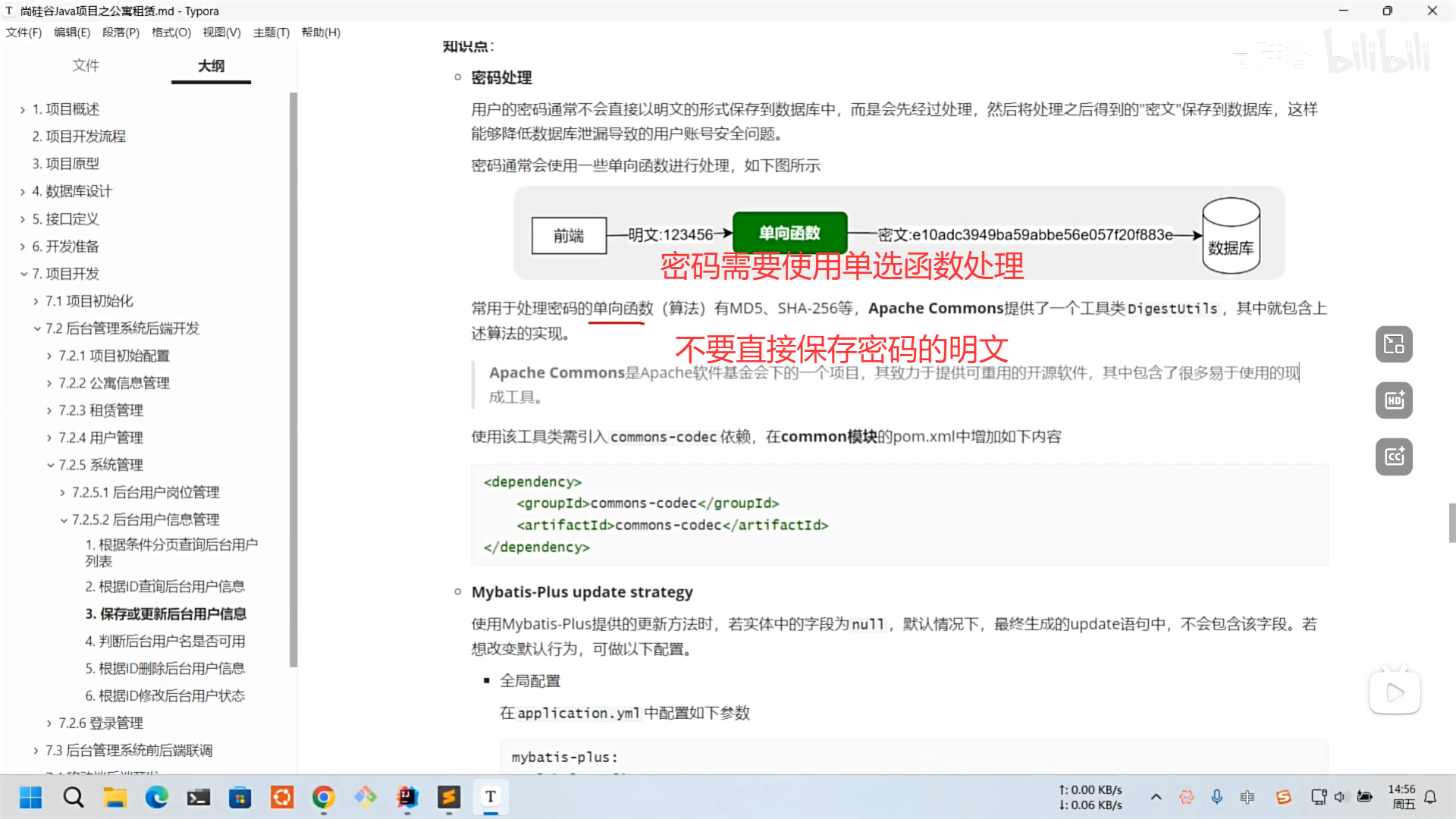
Task: Open IntelliJ IDEA from the taskbar
Action: [x=407, y=797]
